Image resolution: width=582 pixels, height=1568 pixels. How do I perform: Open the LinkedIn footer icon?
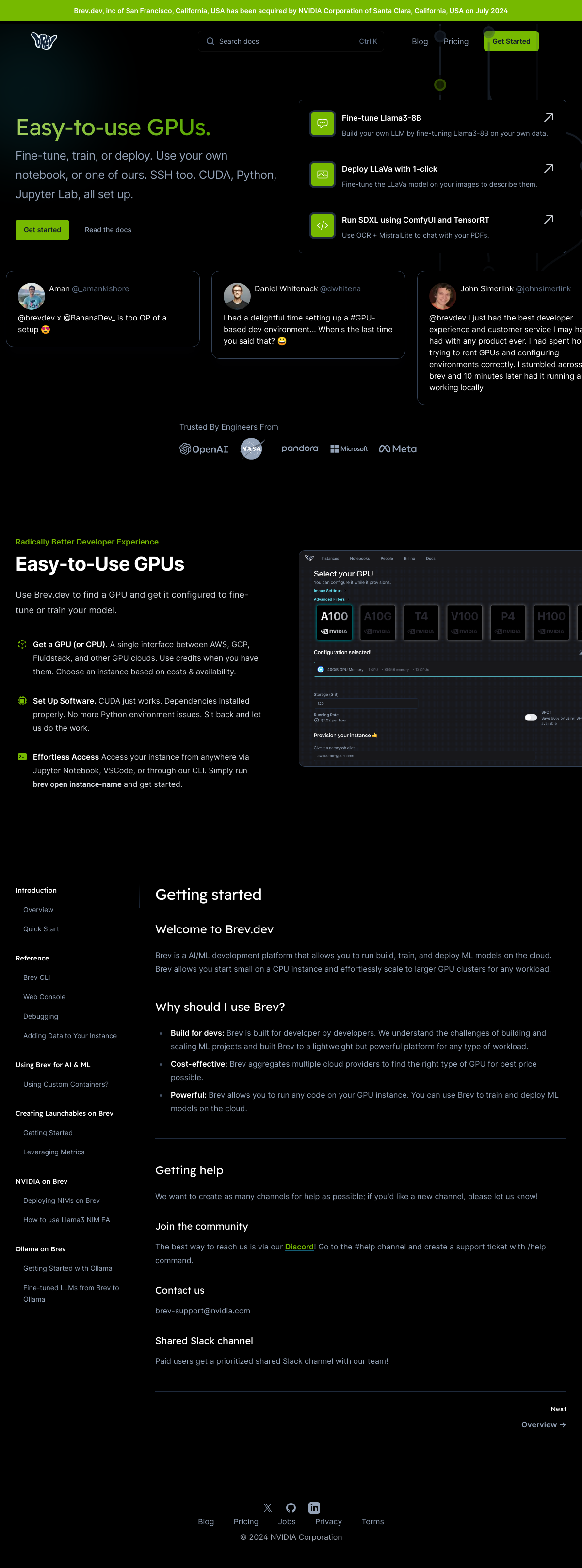(x=314, y=1508)
